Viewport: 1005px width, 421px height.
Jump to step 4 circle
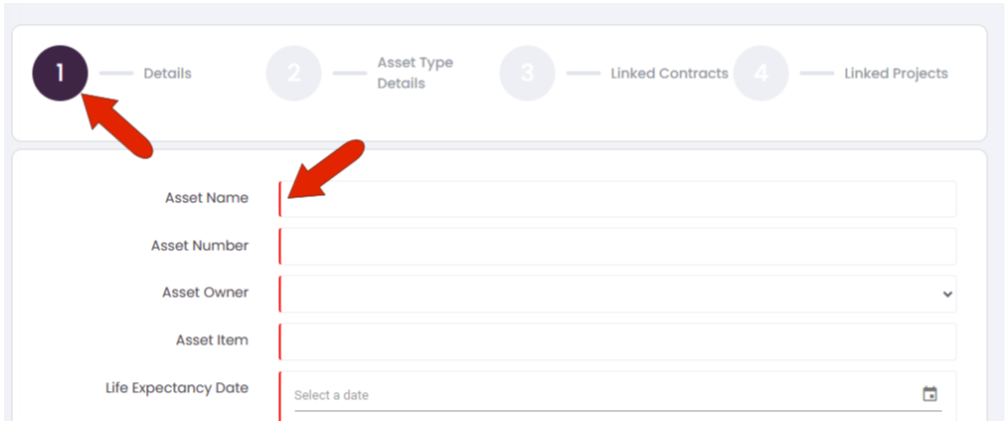click(760, 73)
